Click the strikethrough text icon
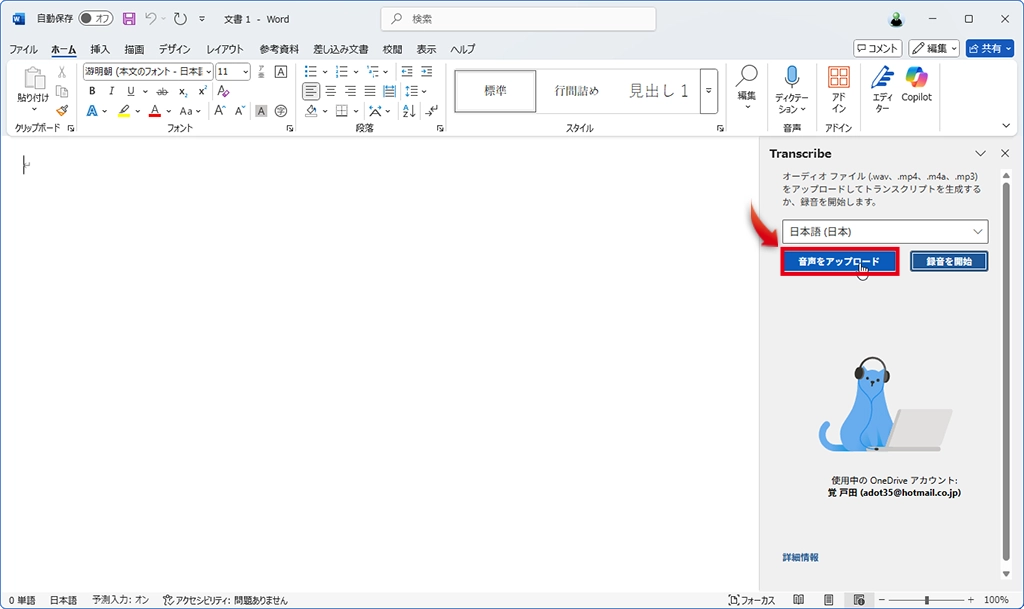 point(162,91)
